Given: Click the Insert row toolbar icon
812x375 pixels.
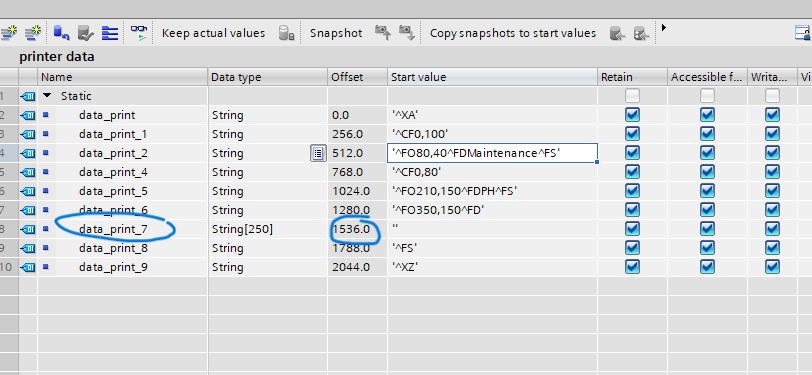Looking at the screenshot, I should (8, 33).
